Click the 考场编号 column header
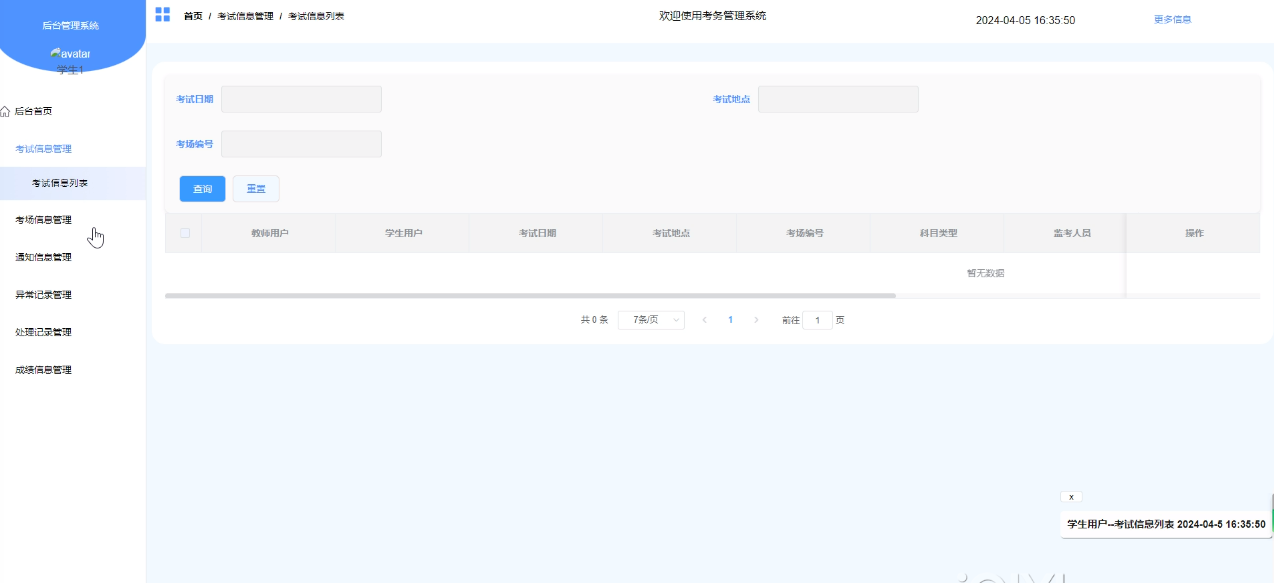The image size is (1274, 583). pos(805,233)
